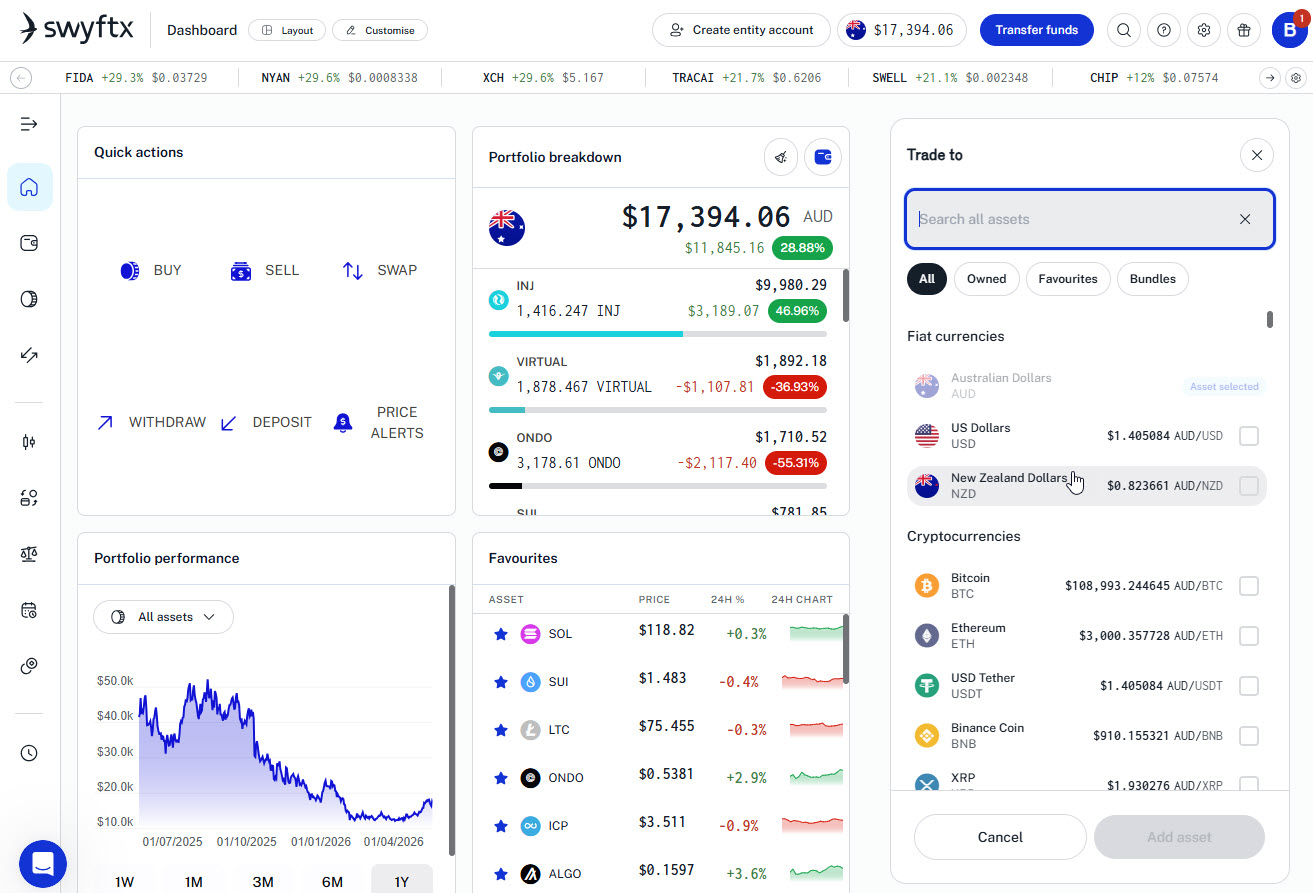Click the Layout button
Image resolution: width=1313 pixels, height=893 pixels.
(x=286, y=30)
